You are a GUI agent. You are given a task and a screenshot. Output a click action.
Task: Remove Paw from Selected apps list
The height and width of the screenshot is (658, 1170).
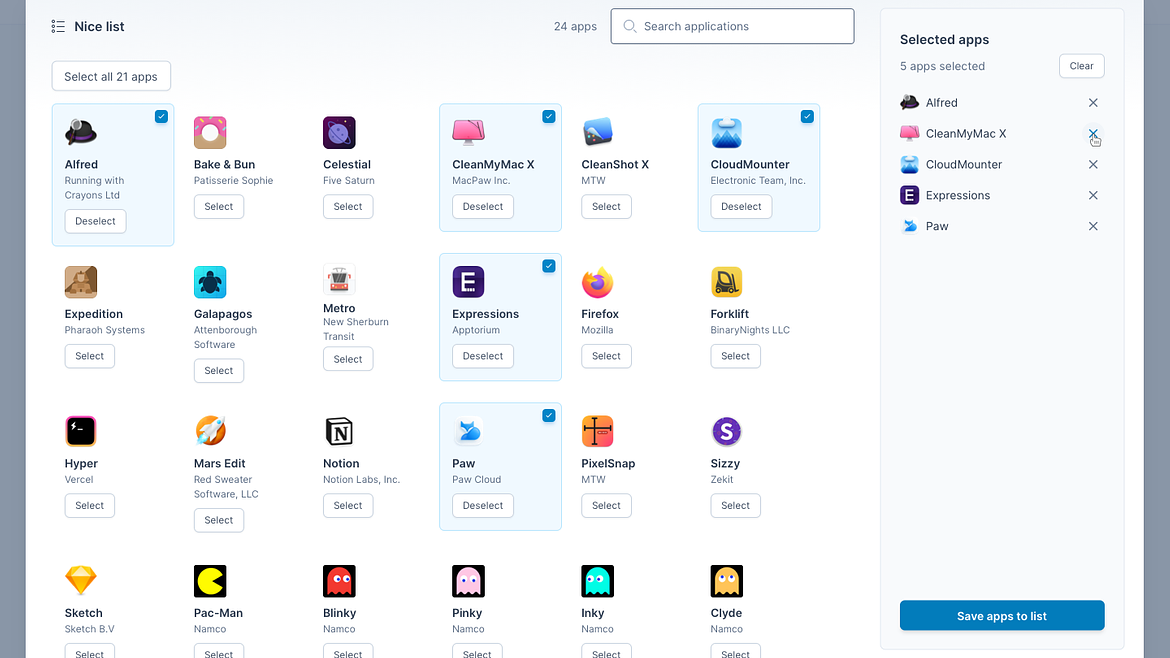[1093, 226]
